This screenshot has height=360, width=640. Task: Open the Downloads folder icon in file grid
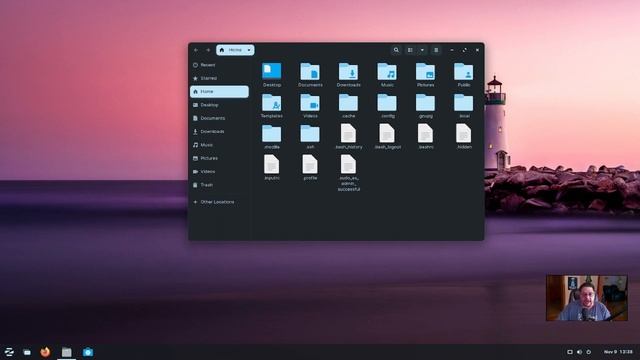[348, 71]
